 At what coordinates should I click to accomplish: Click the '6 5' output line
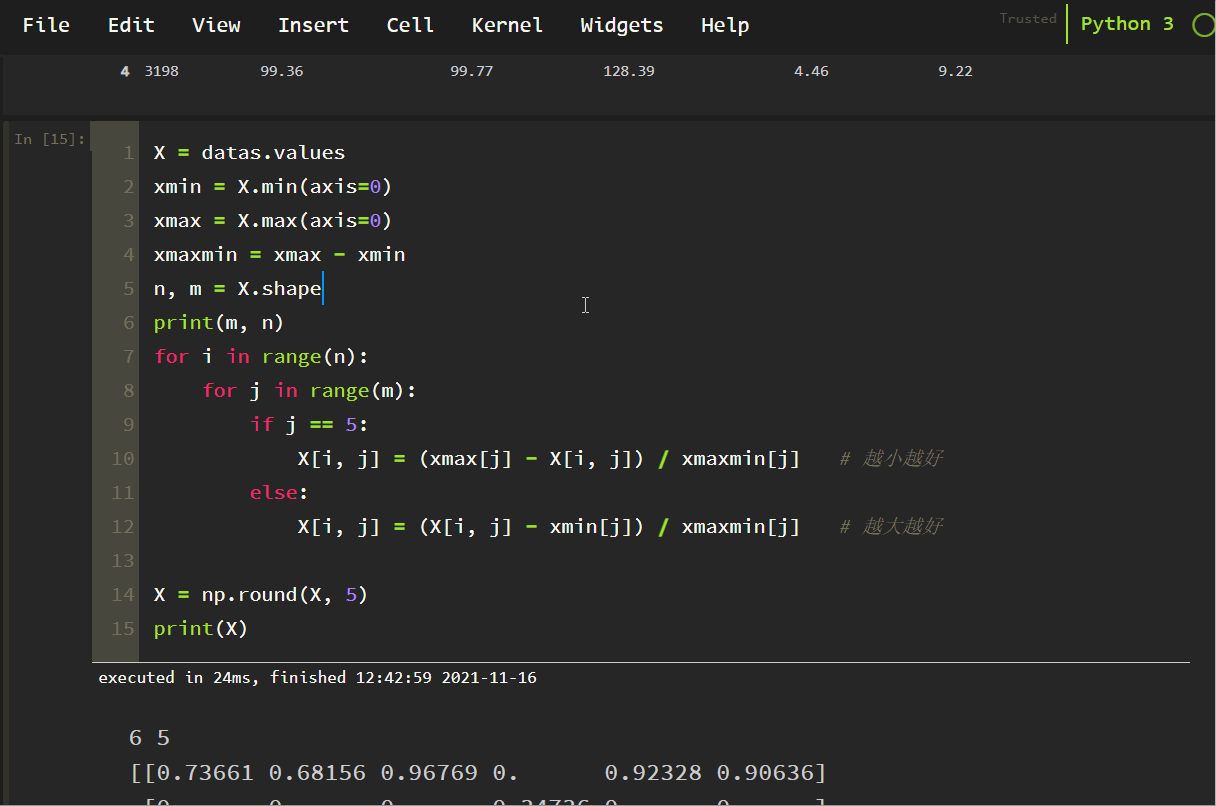149,739
